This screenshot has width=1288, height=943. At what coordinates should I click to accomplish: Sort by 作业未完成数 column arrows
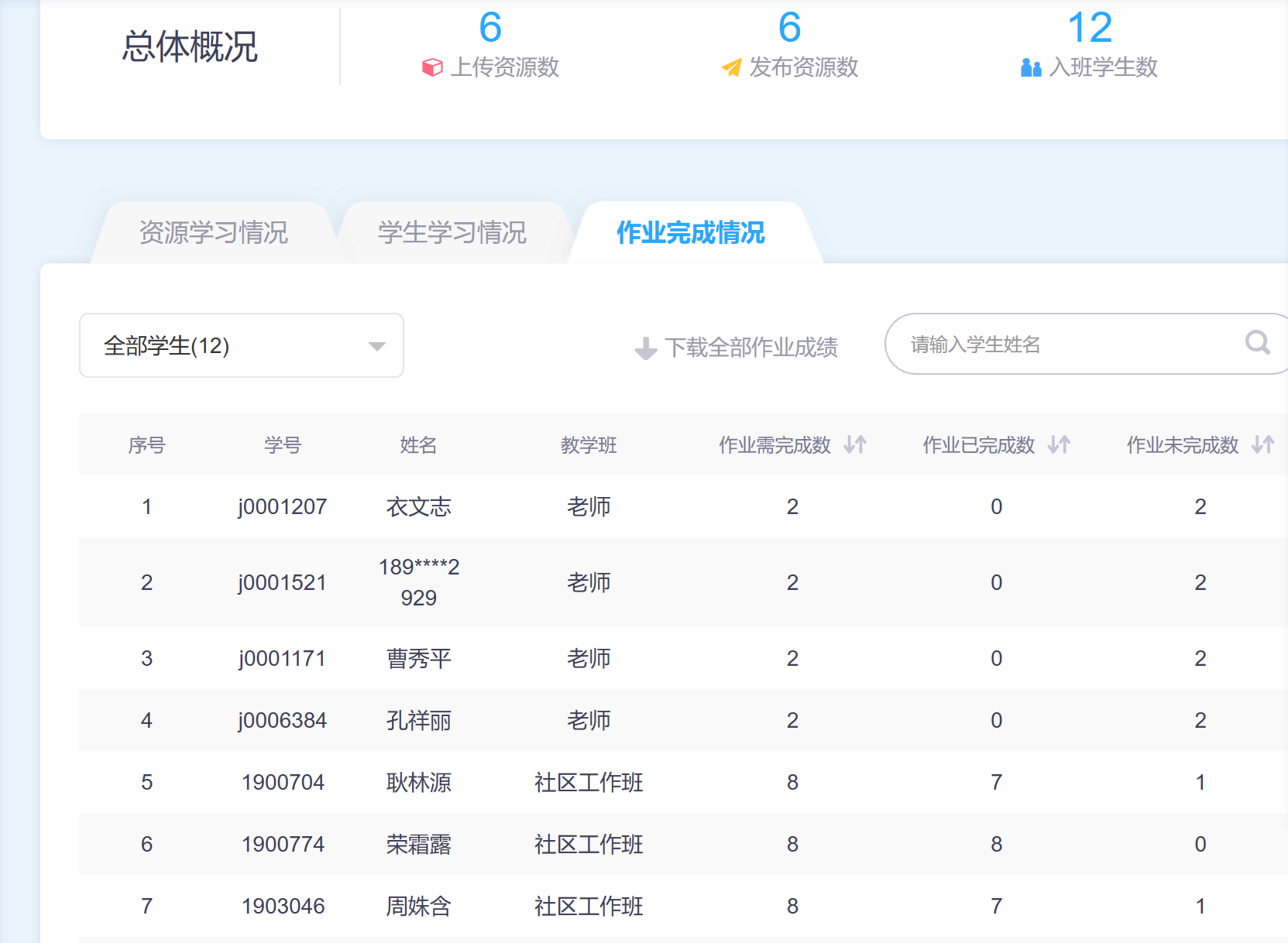click(1262, 444)
